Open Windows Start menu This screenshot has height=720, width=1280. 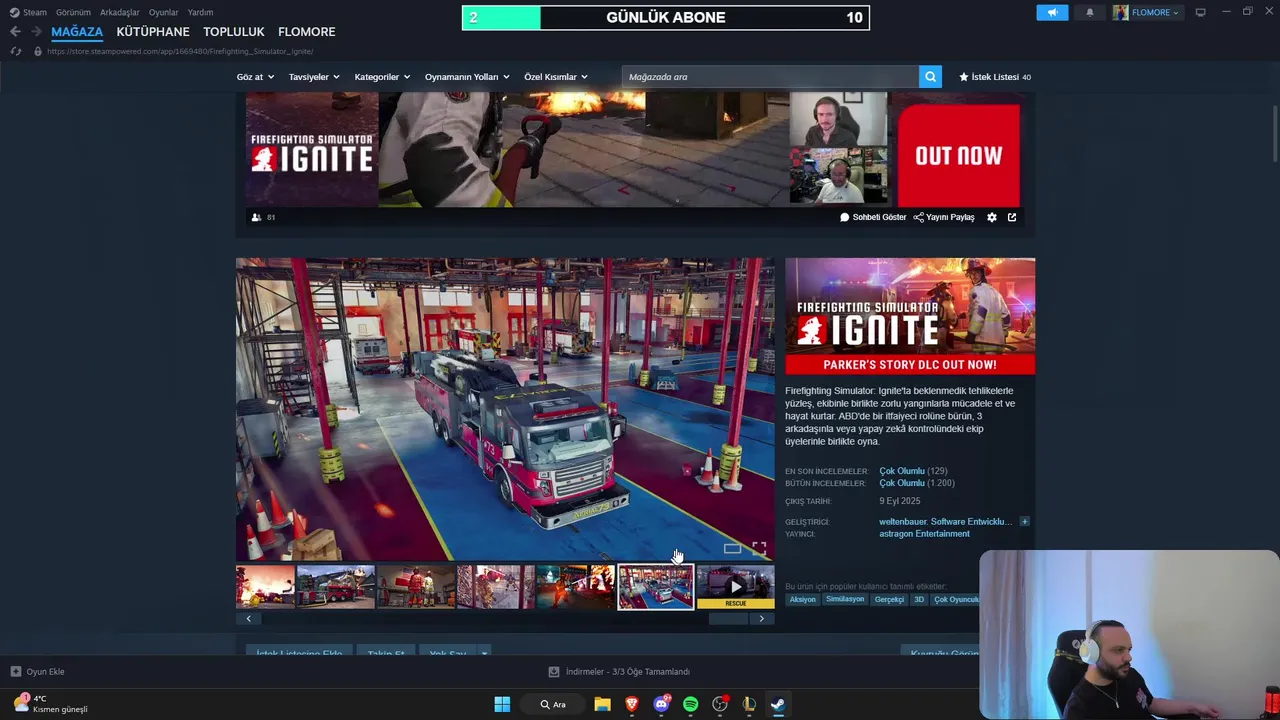(x=502, y=704)
